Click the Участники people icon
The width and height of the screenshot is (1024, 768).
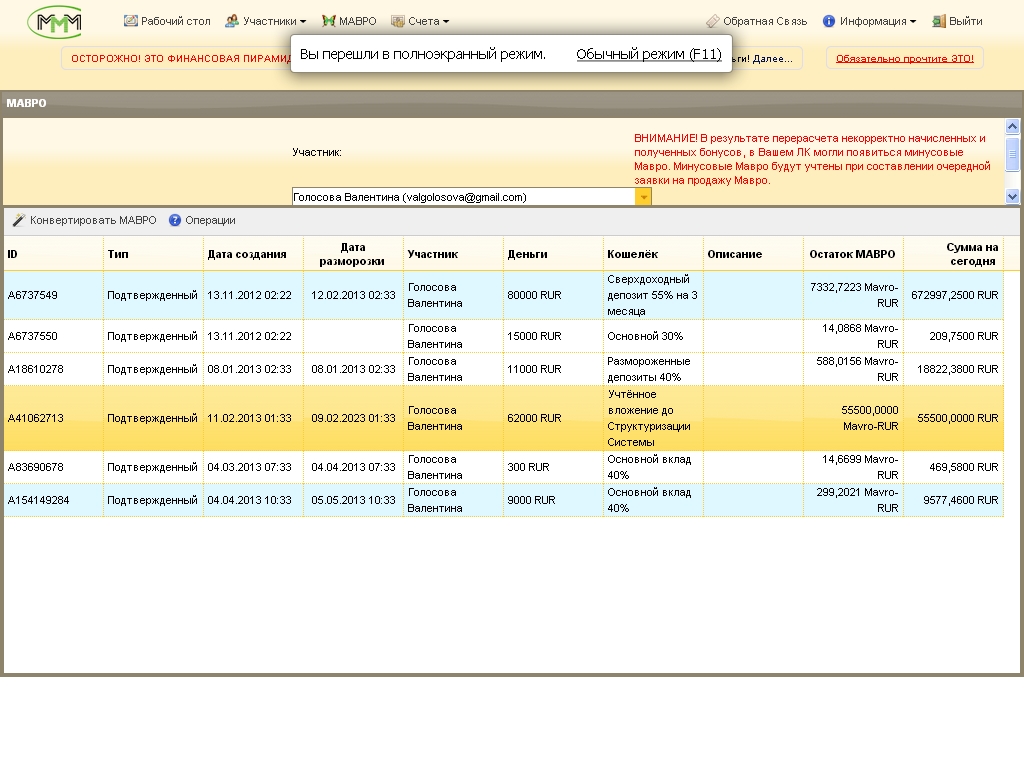[232, 21]
